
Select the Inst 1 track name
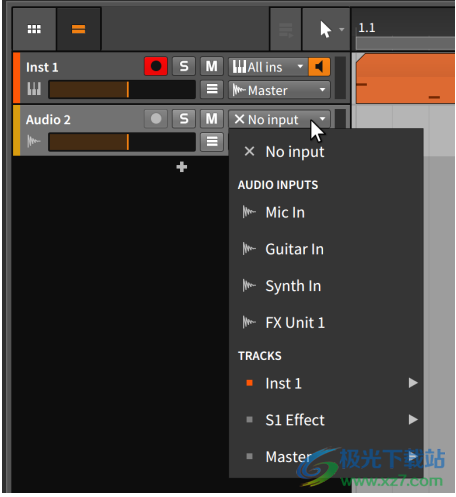coord(42,67)
